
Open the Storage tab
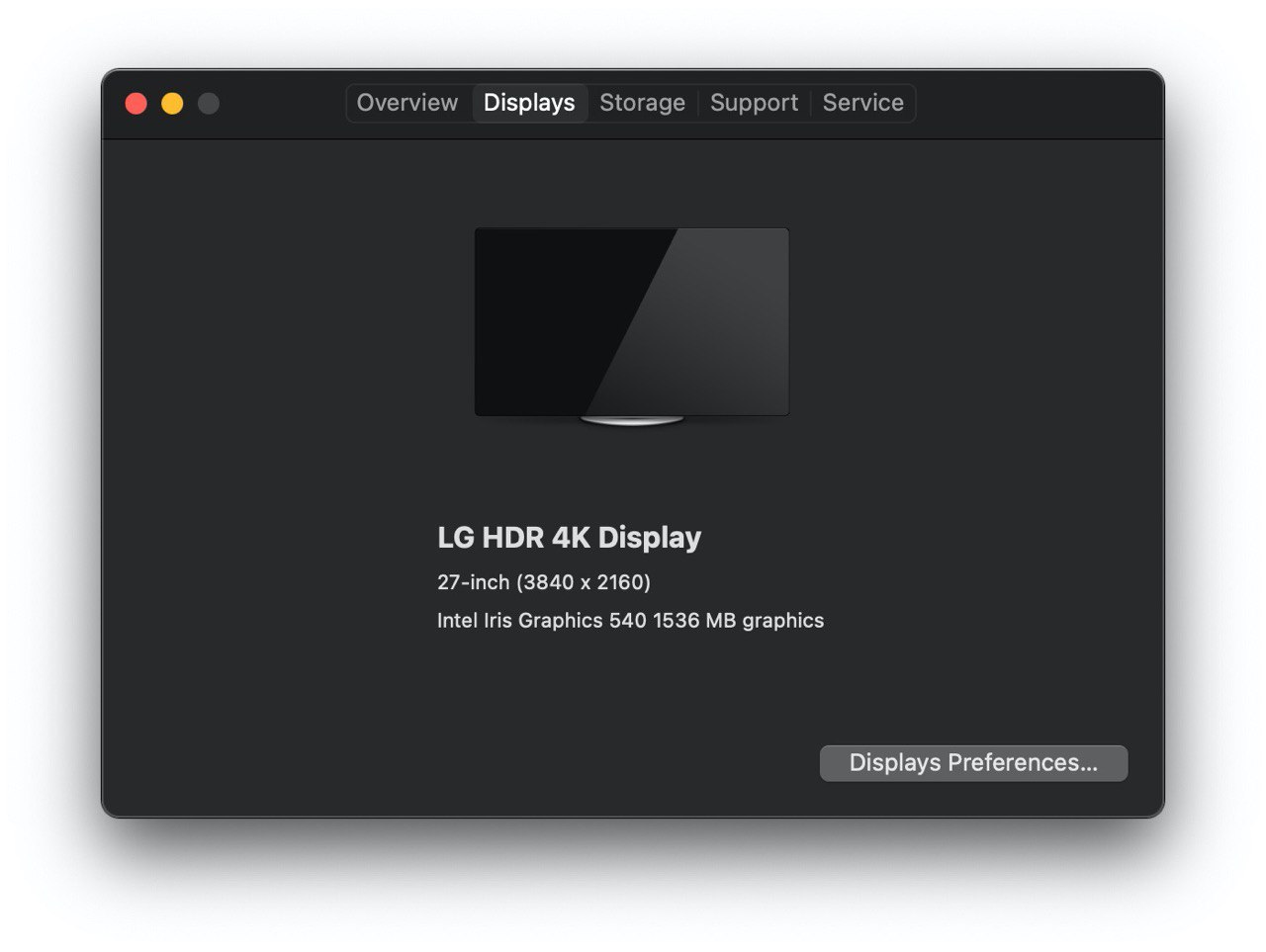click(x=642, y=103)
